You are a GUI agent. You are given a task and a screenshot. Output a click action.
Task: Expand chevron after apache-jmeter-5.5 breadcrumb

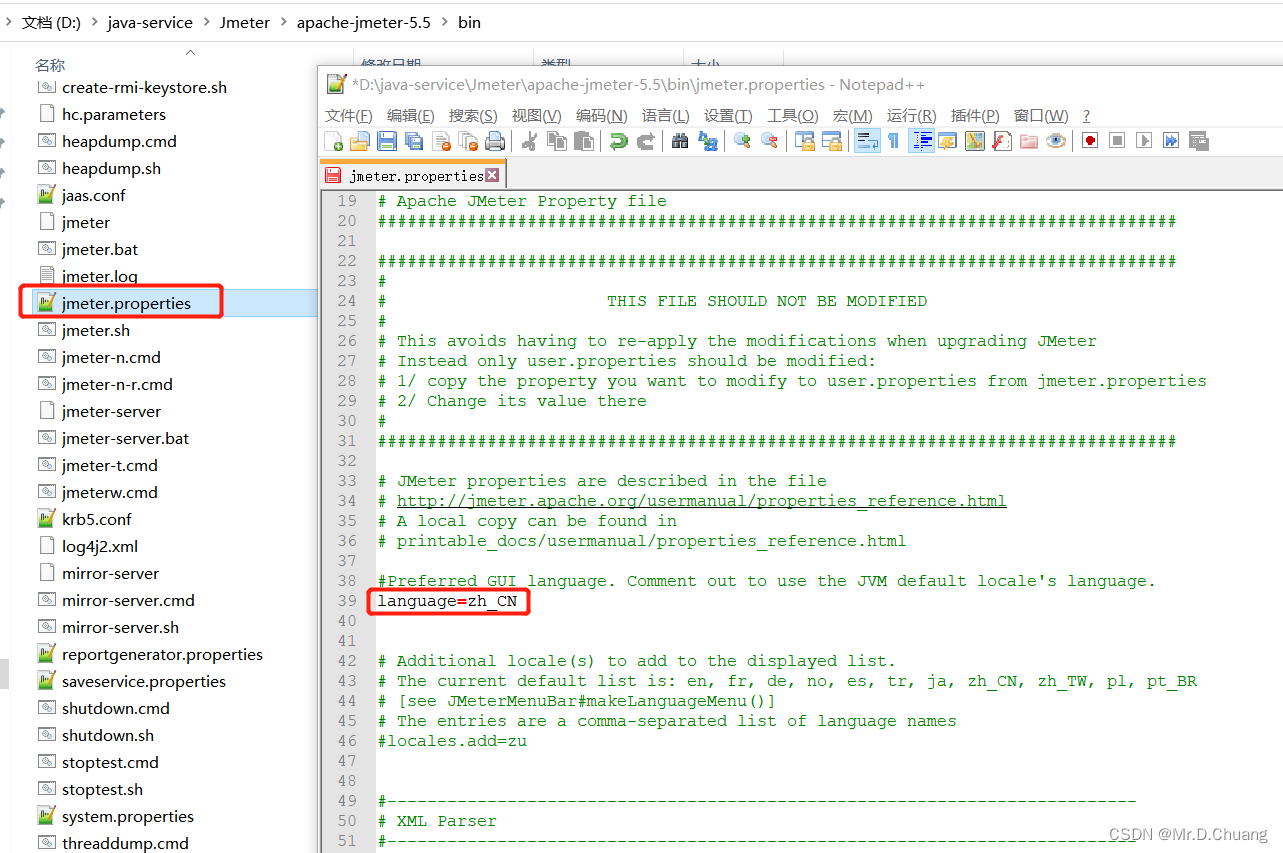point(444,22)
